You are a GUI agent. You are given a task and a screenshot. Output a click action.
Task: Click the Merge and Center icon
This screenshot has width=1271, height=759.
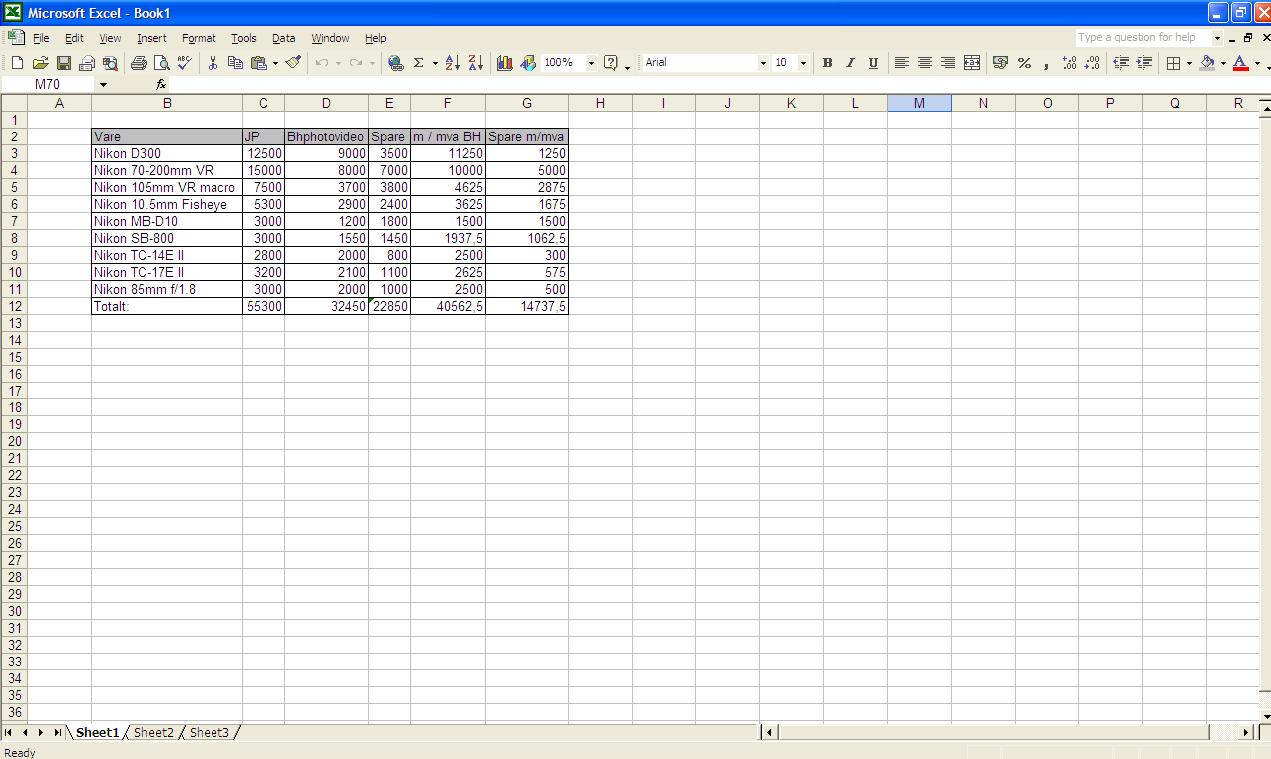(972, 63)
